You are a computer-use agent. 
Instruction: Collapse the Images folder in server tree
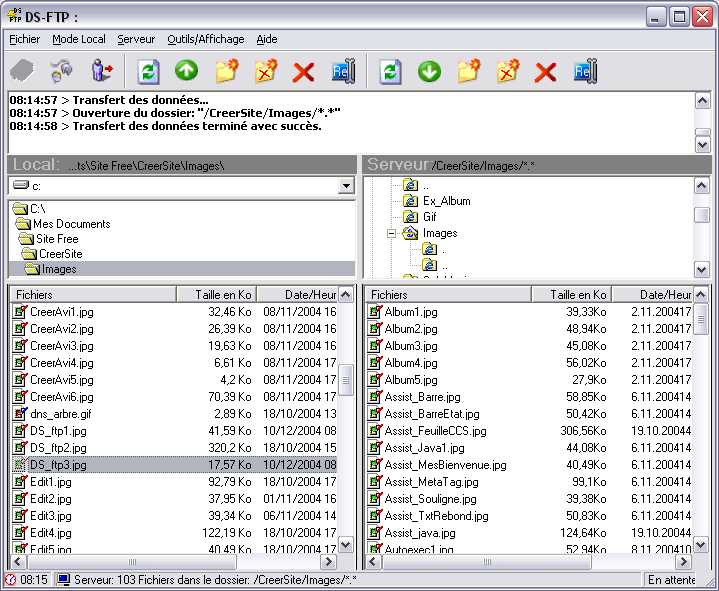392,233
